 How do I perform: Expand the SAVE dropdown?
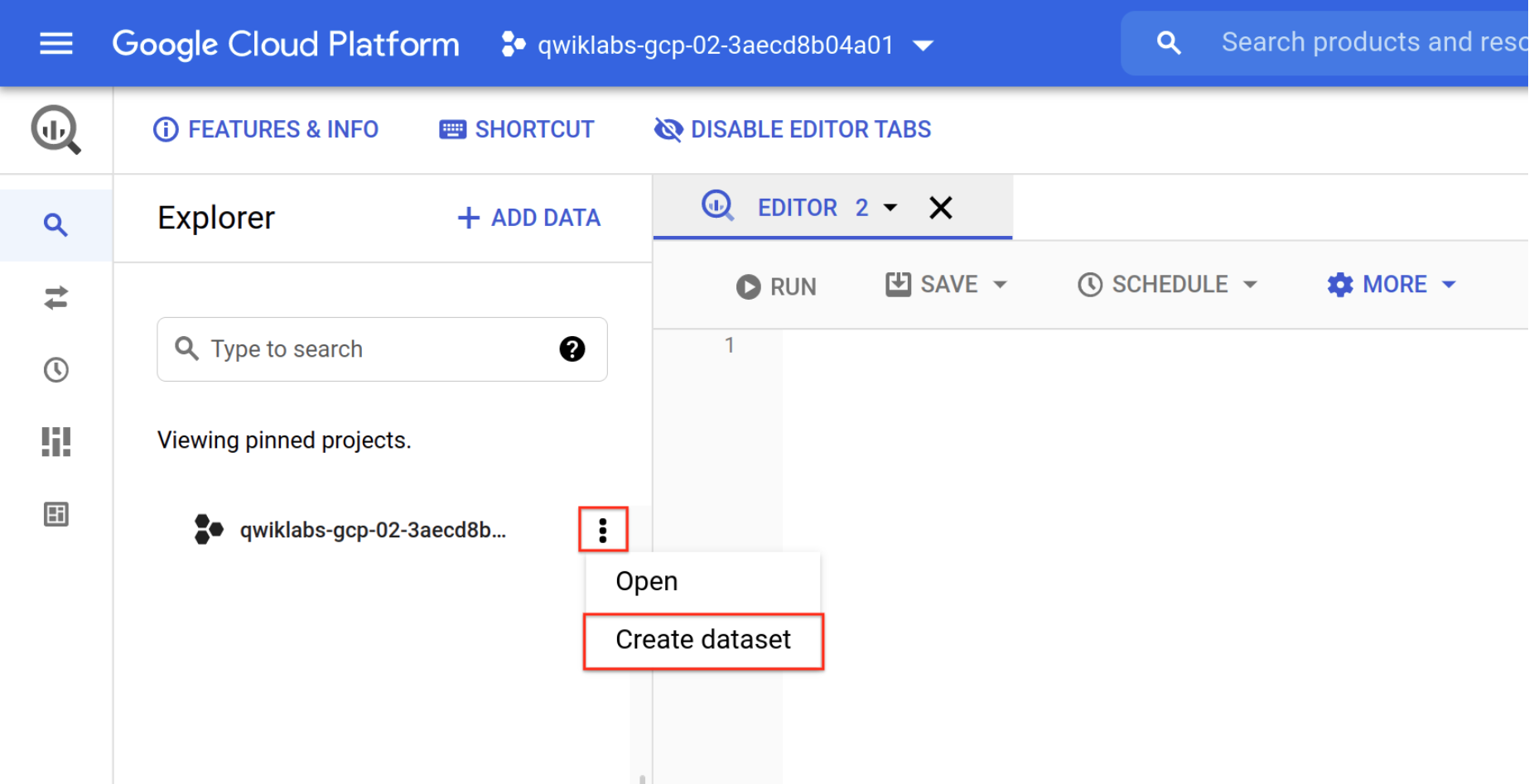[x=947, y=284]
